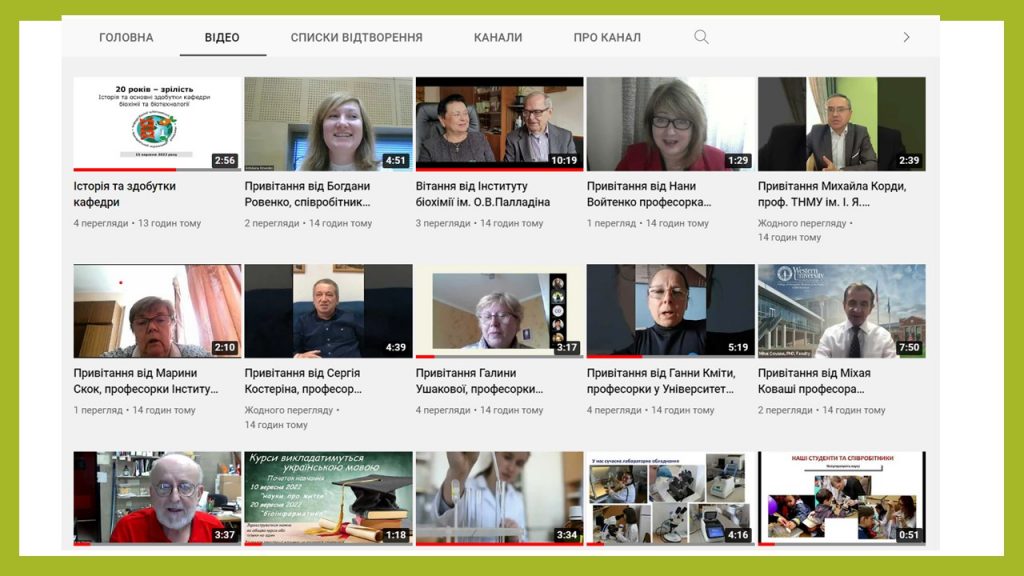The height and width of the screenshot is (576, 1024).
Task: Click 'Вітання від Інституту біохімії' video title
Action: [x=483, y=194]
